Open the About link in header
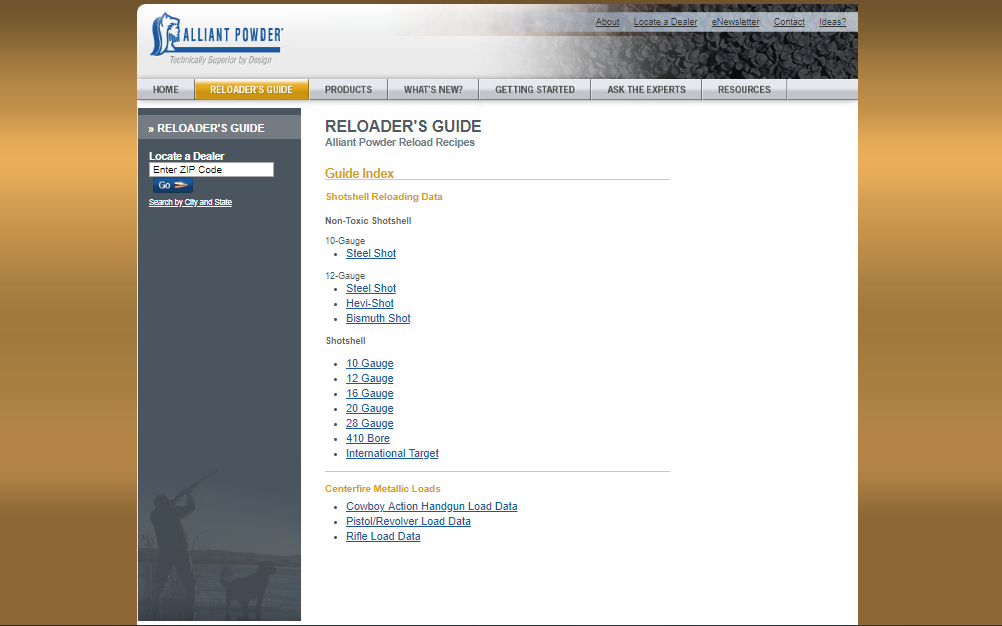 click(607, 22)
